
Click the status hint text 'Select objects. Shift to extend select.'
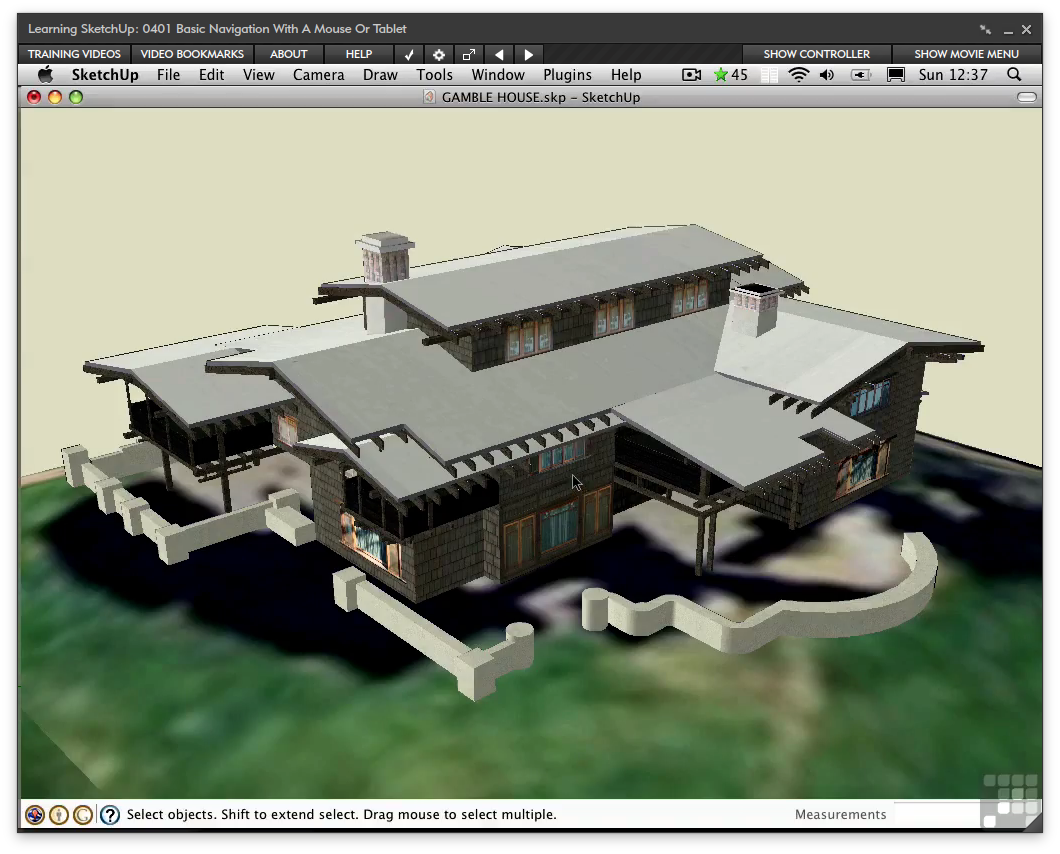tap(243, 814)
